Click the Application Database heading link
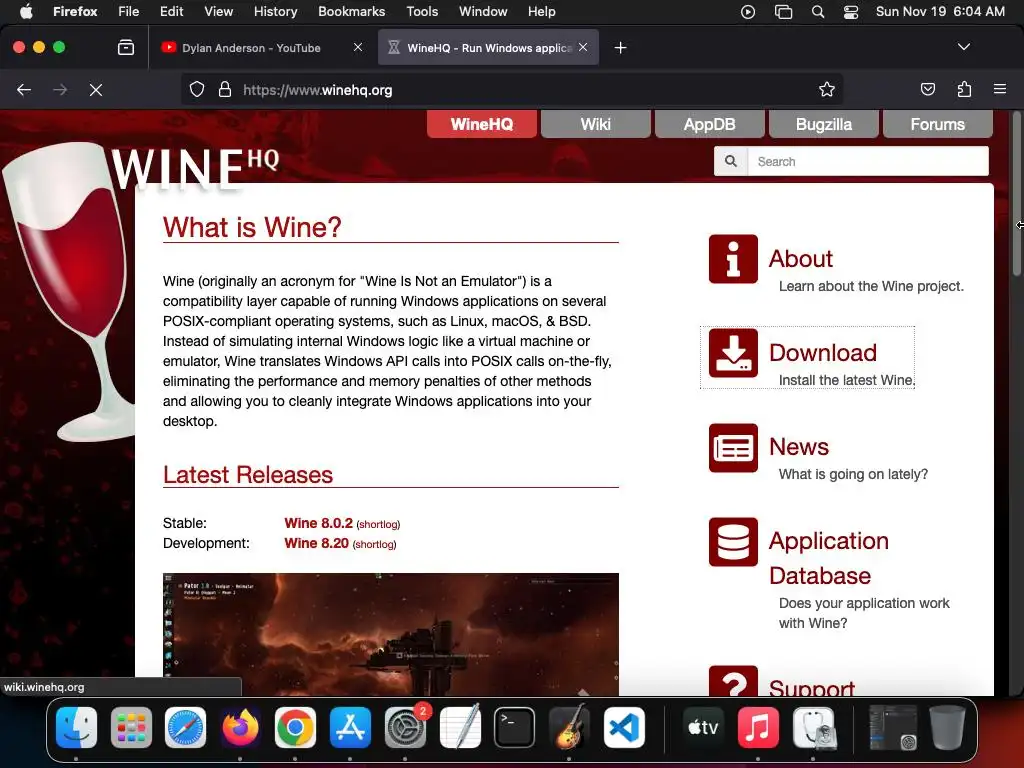 tap(829, 558)
